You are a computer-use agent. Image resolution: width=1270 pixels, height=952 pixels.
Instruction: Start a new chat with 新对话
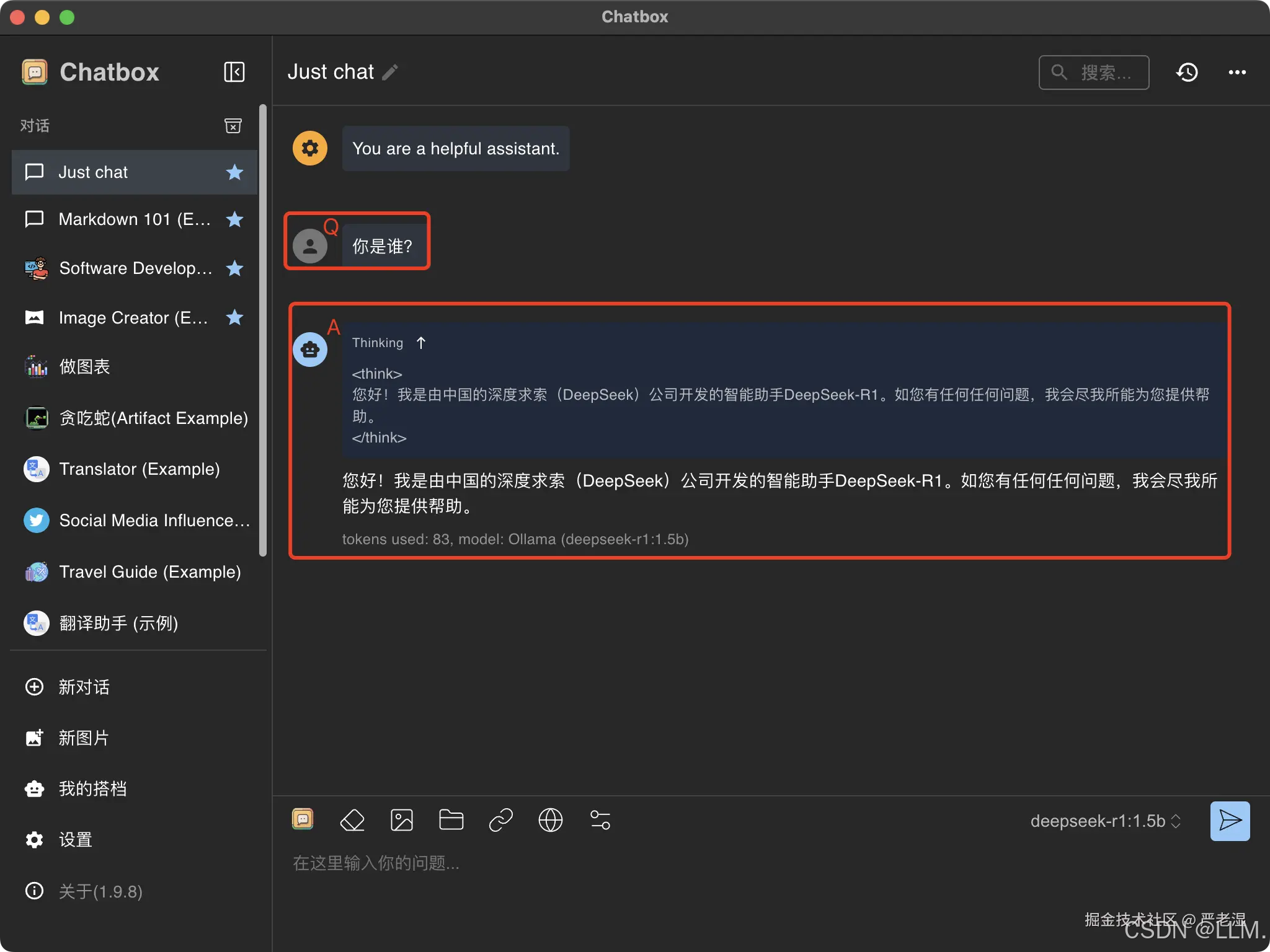click(83, 687)
